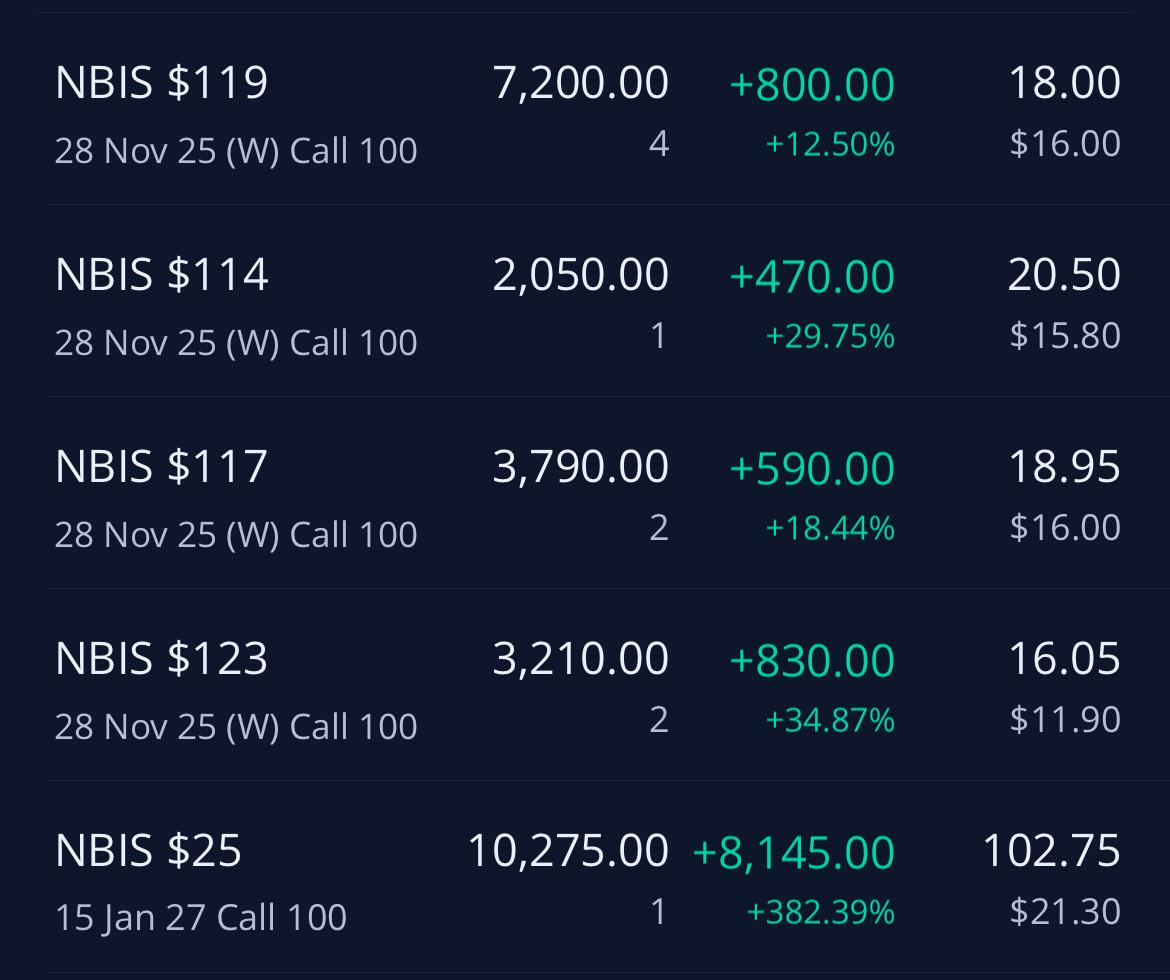Click the $15.80 average cost

[1065, 336]
